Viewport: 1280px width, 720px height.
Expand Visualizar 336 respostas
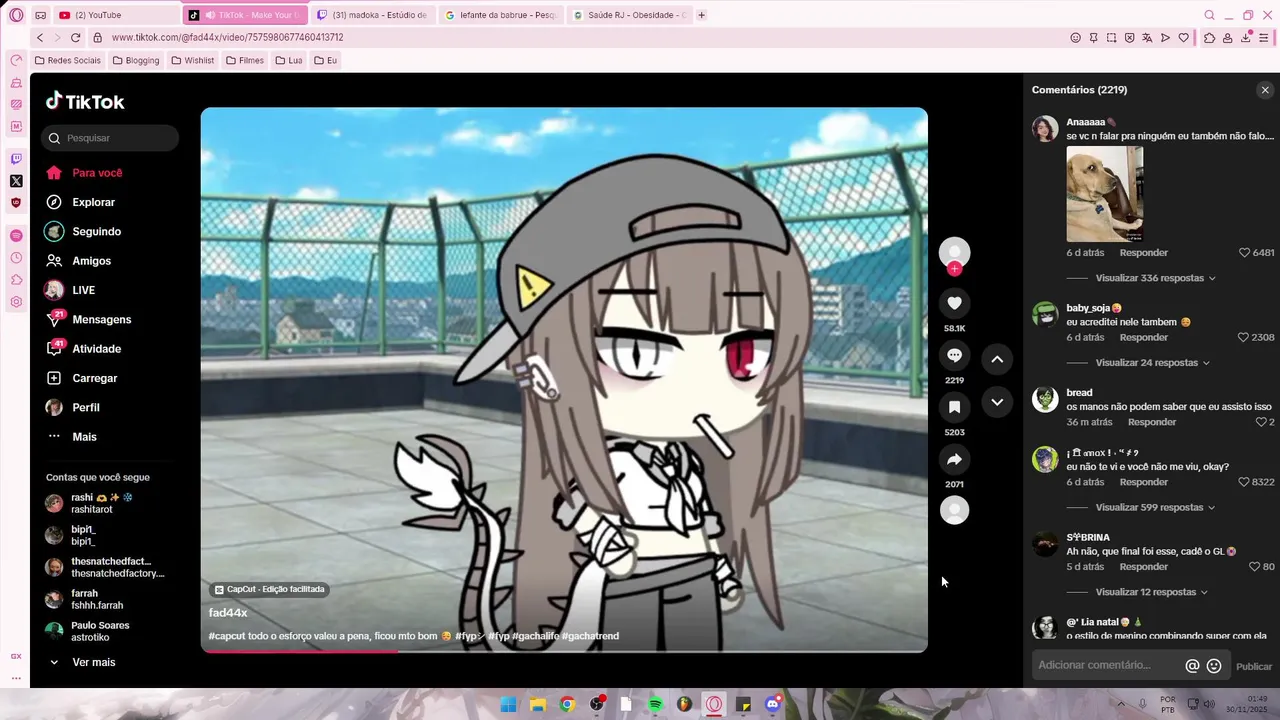tap(1155, 278)
